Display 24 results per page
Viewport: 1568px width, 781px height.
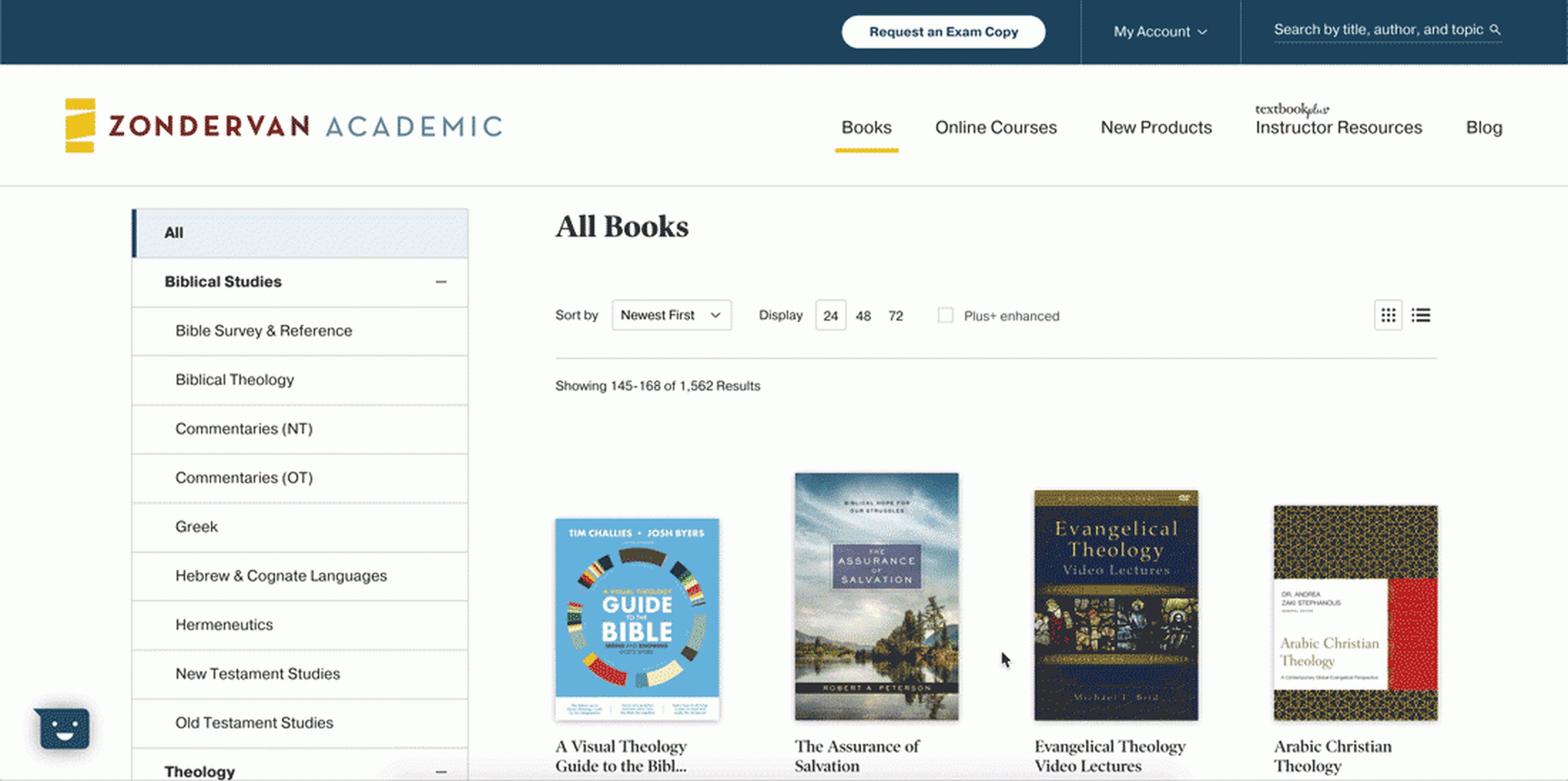coord(830,315)
